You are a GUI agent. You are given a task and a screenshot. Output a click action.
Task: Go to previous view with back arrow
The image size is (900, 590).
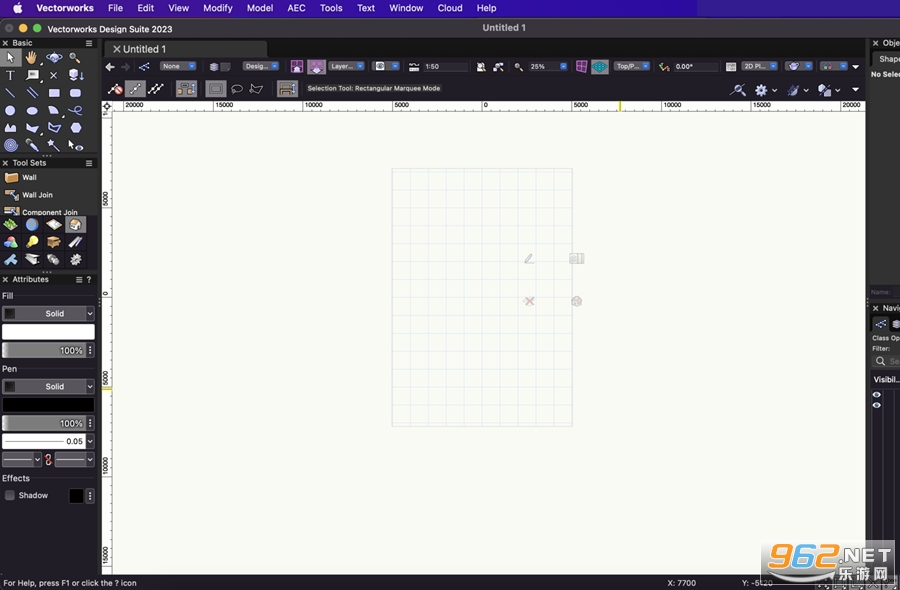[110, 67]
